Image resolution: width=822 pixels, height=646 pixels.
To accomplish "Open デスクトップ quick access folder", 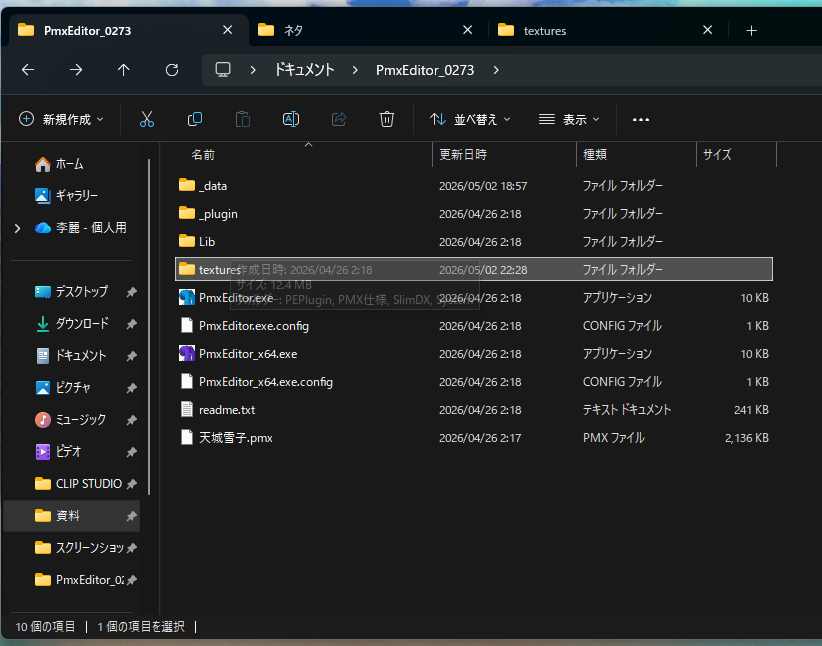I will pyautogui.click(x=73, y=292).
